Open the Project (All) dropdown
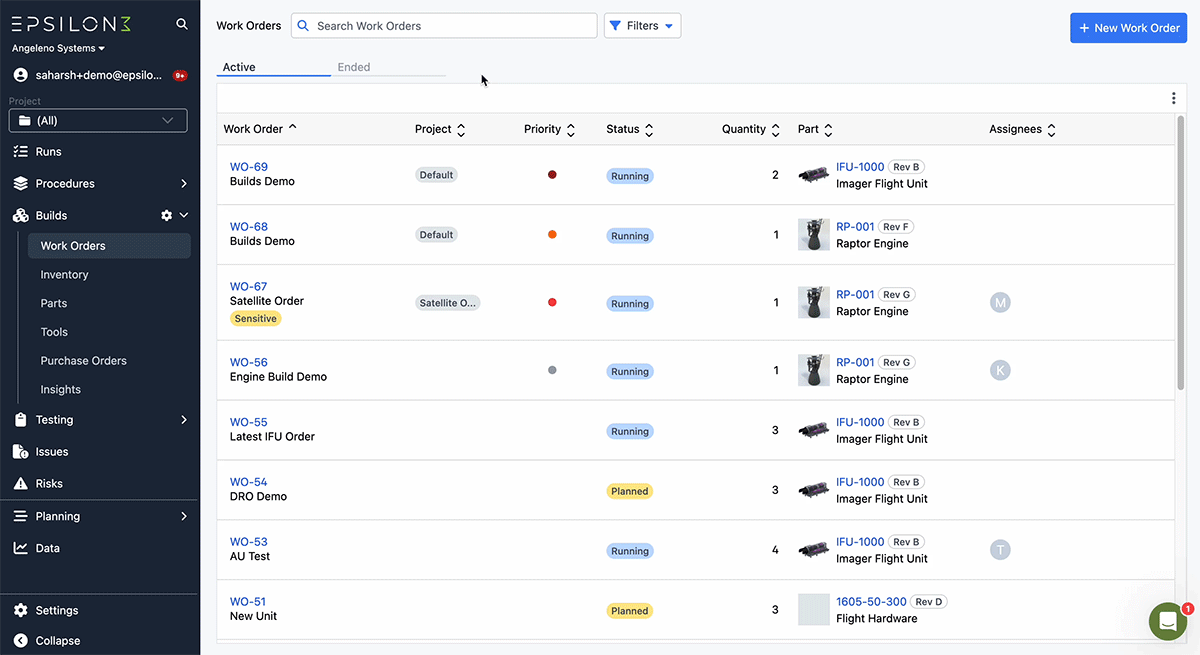The image size is (1200, 655). click(x=98, y=120)
